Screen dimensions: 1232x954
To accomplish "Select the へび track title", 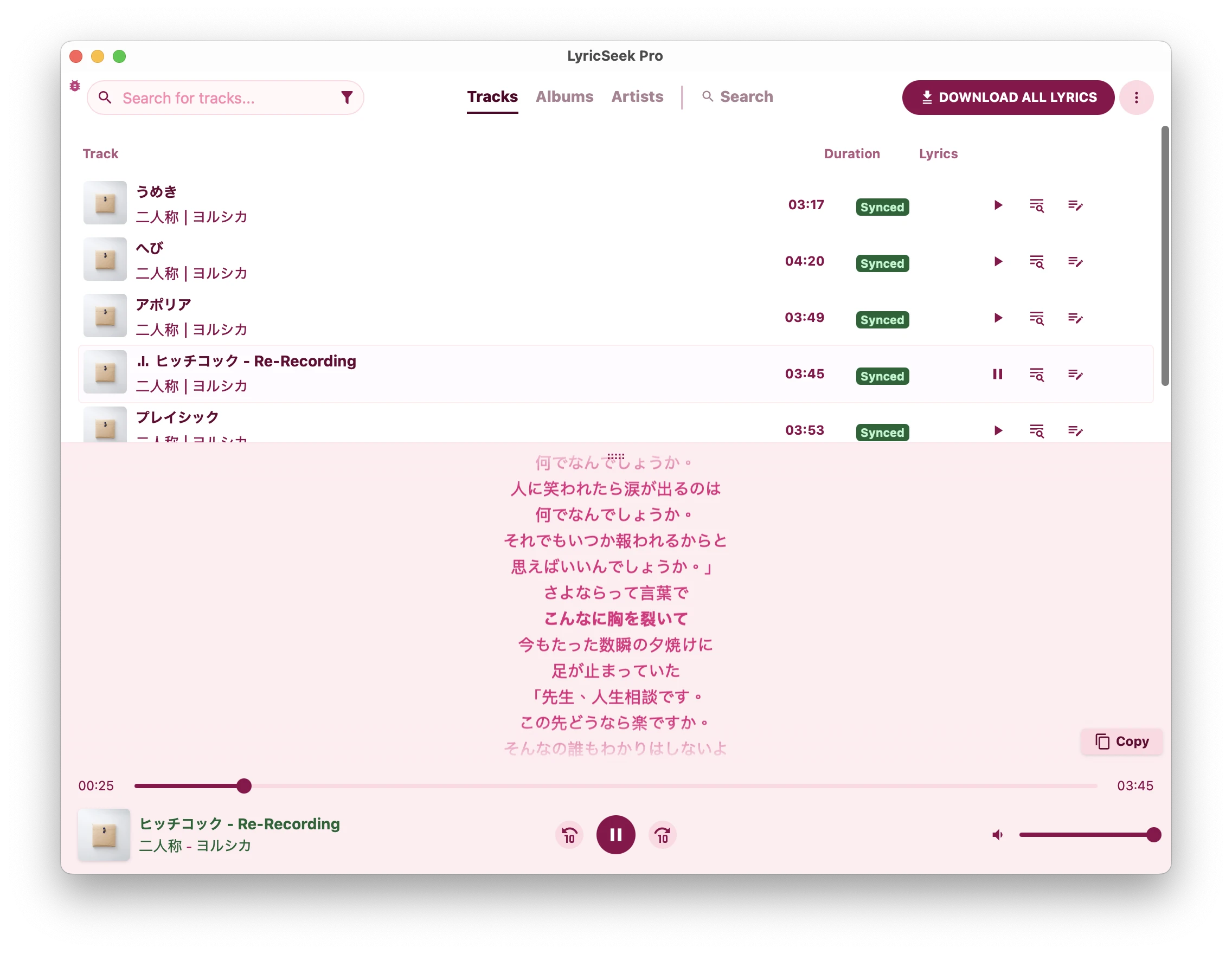I will pos(150,248).
